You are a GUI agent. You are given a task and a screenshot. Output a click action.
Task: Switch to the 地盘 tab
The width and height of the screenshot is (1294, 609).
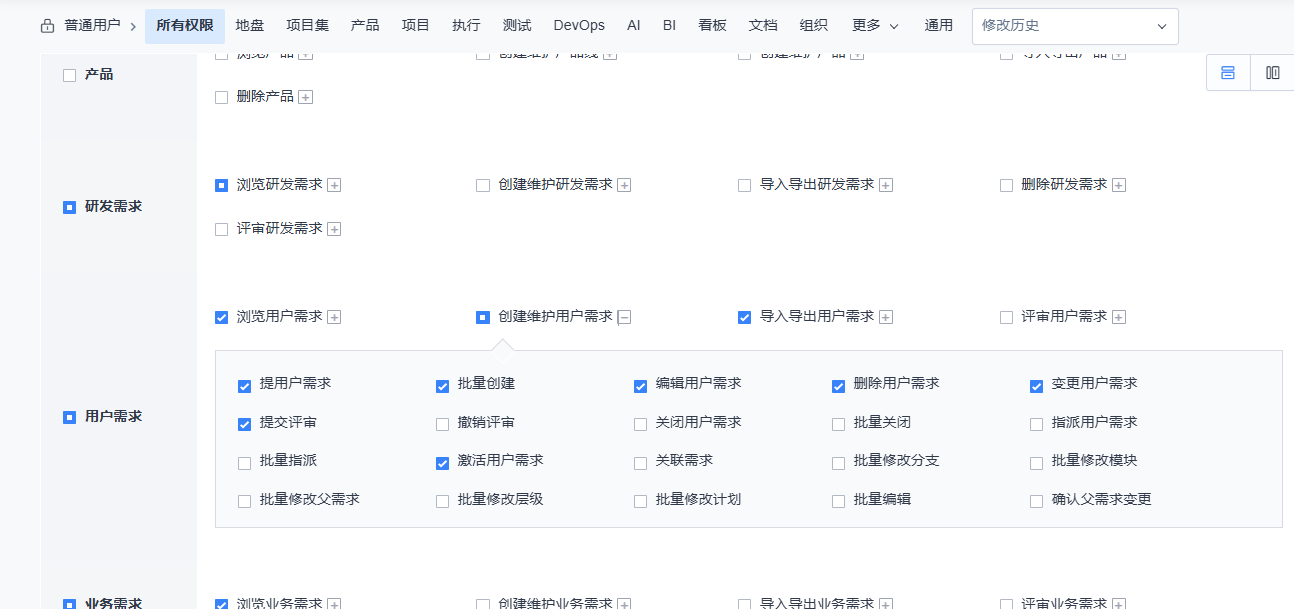click(250, 26)
